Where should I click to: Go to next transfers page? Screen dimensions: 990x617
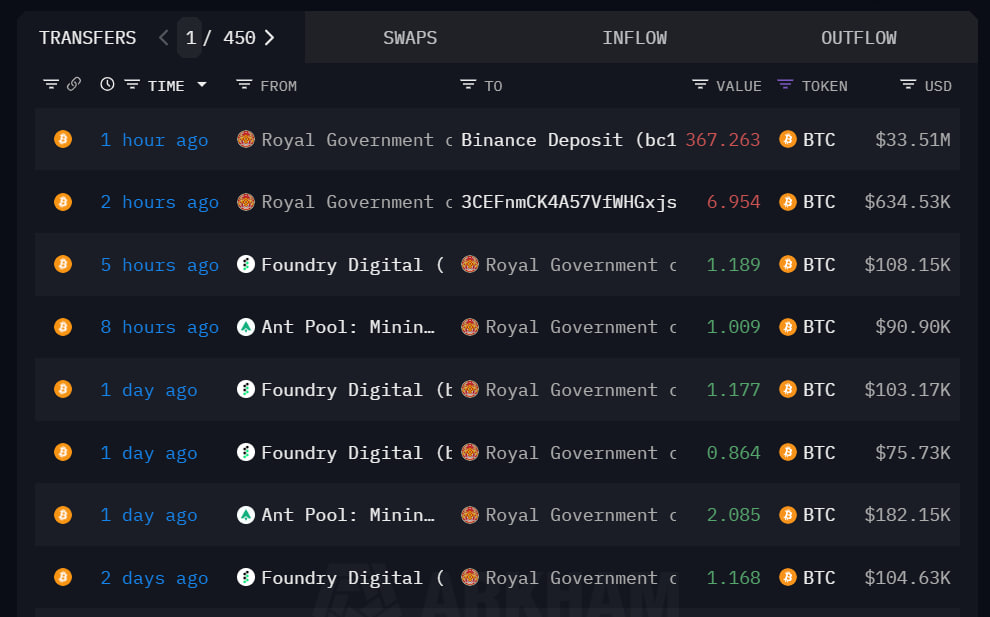(x=270, y=38)
